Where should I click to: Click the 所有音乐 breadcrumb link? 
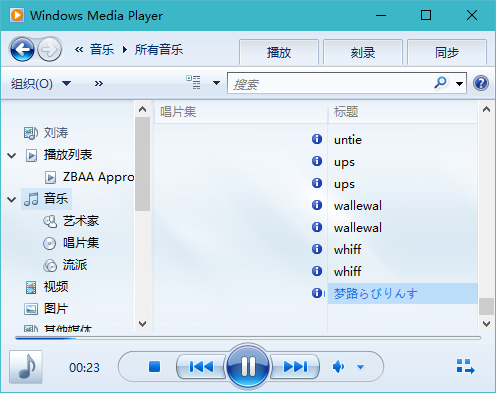coord(159,50)
